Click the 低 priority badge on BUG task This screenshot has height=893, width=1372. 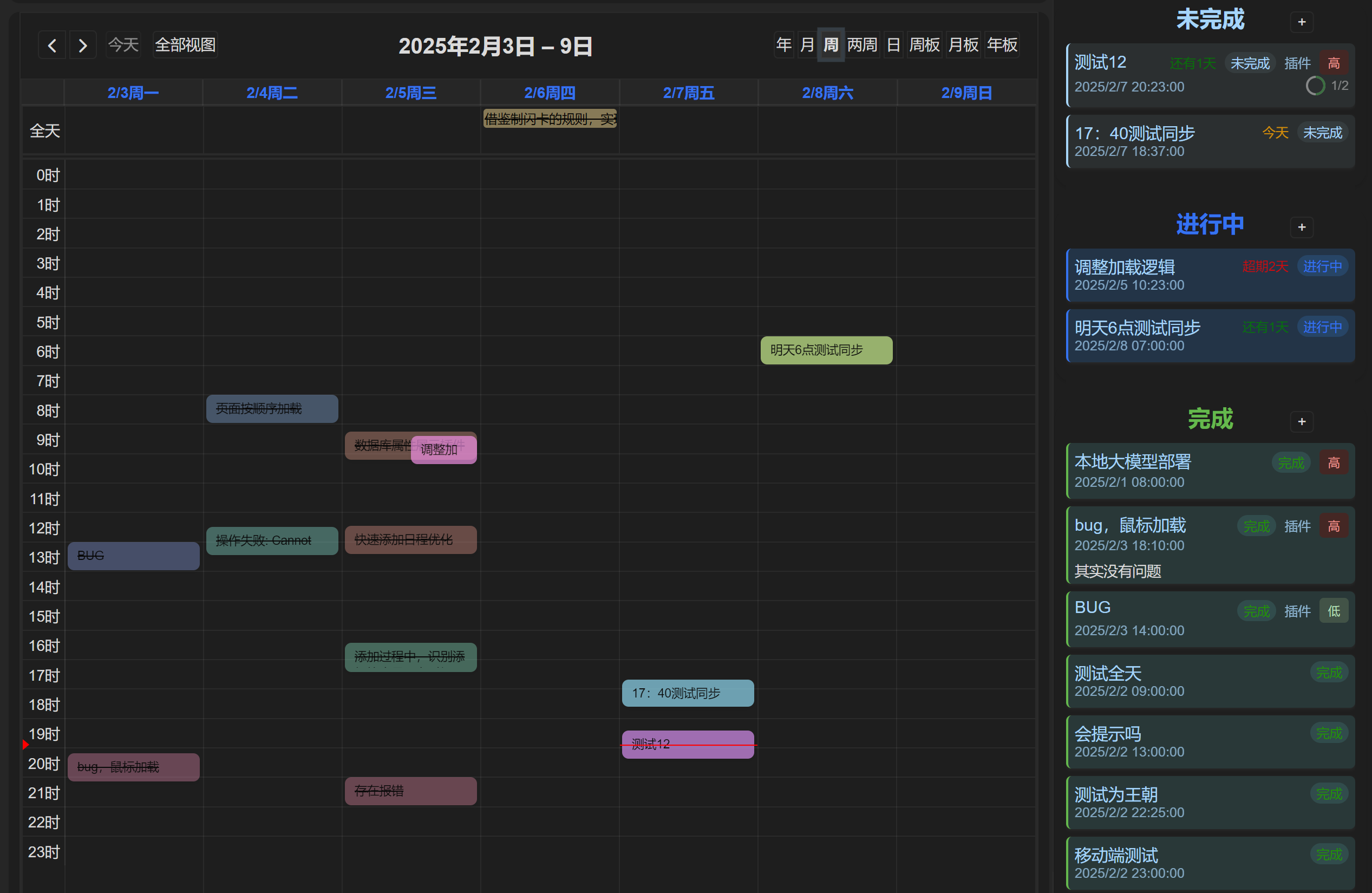(x=1334, y=611)
